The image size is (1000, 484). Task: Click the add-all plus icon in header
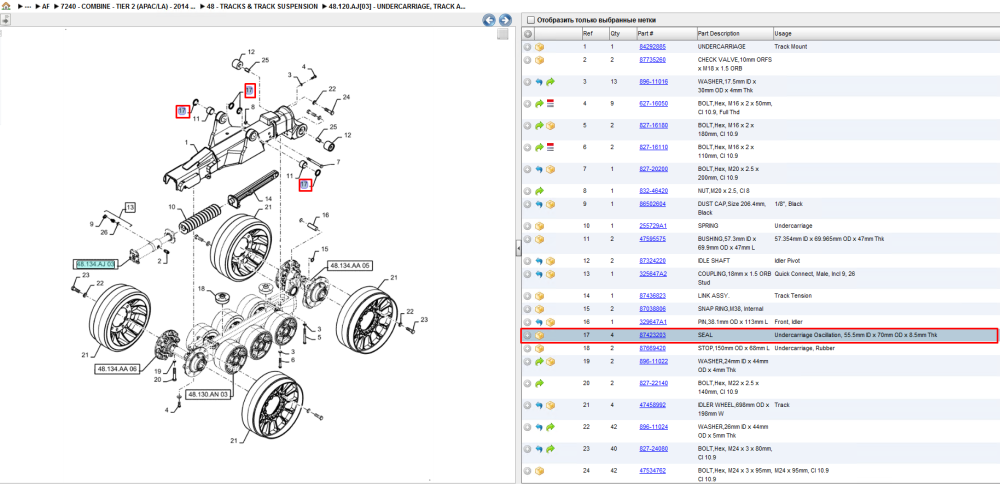pyautogui.click(x=528, y=33)
